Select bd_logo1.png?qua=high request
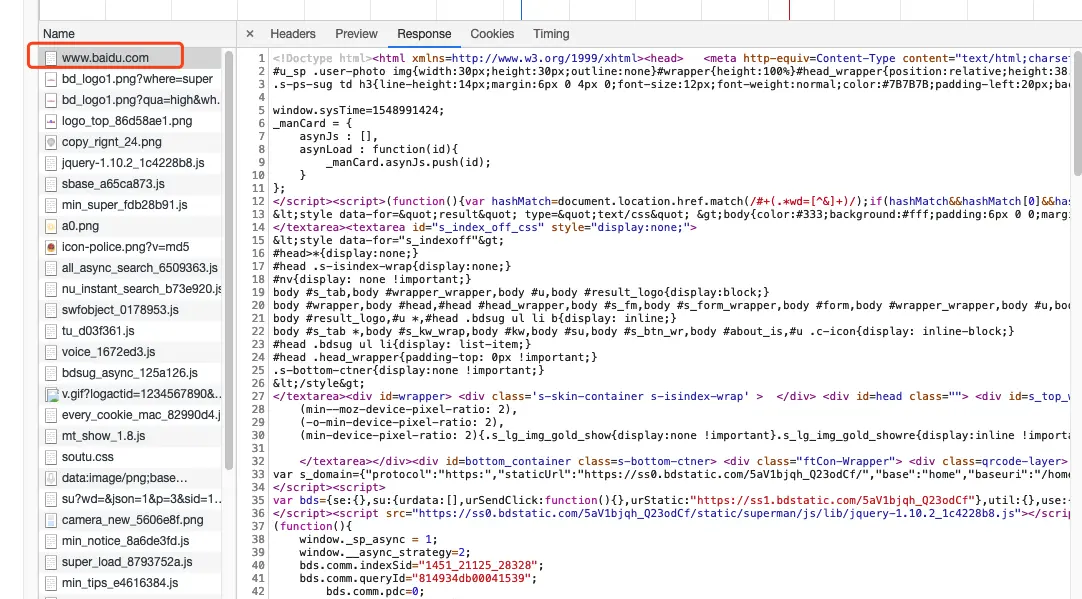 click(130, 100)
